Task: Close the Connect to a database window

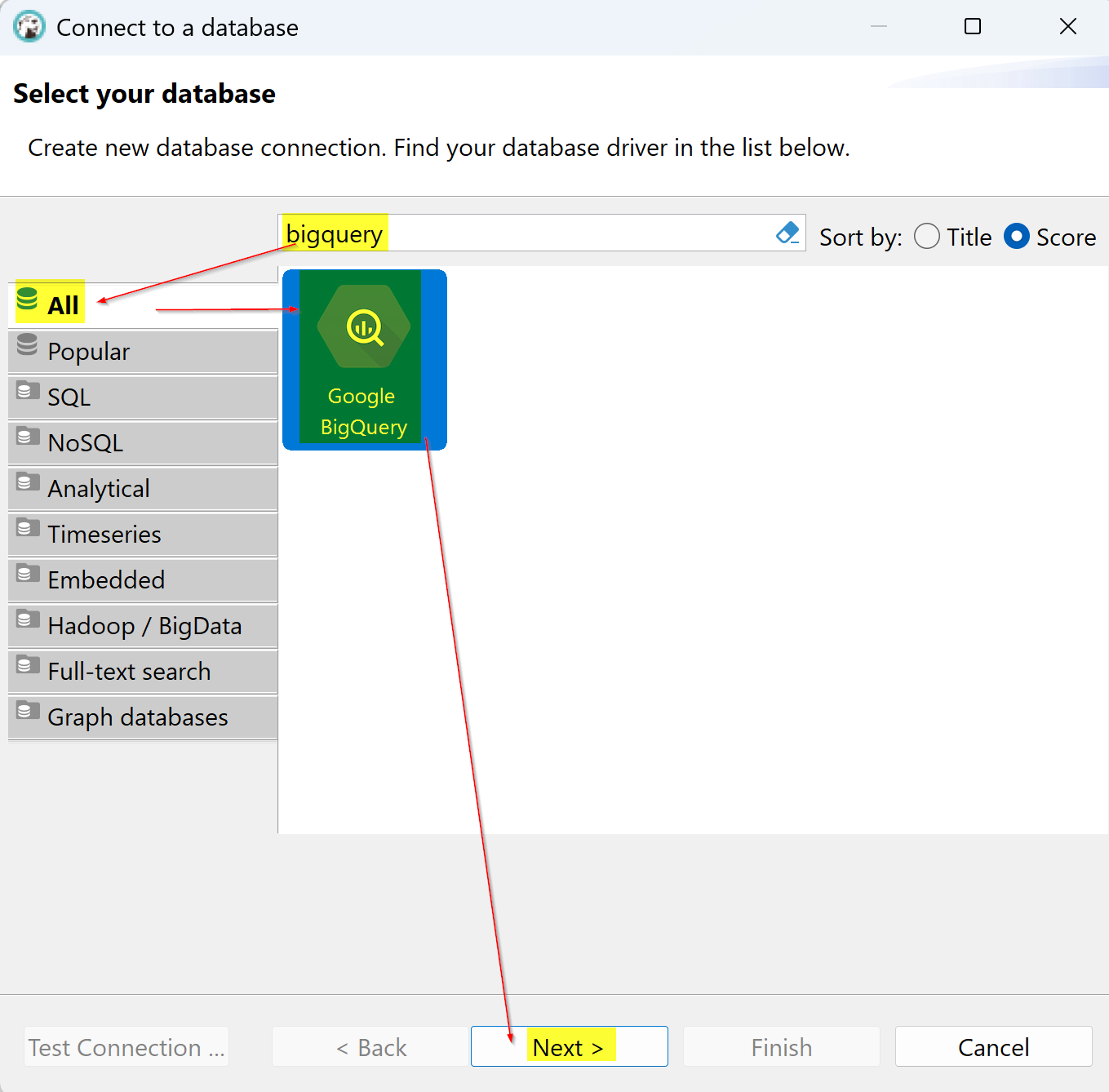Action: tap(1068, 27)
